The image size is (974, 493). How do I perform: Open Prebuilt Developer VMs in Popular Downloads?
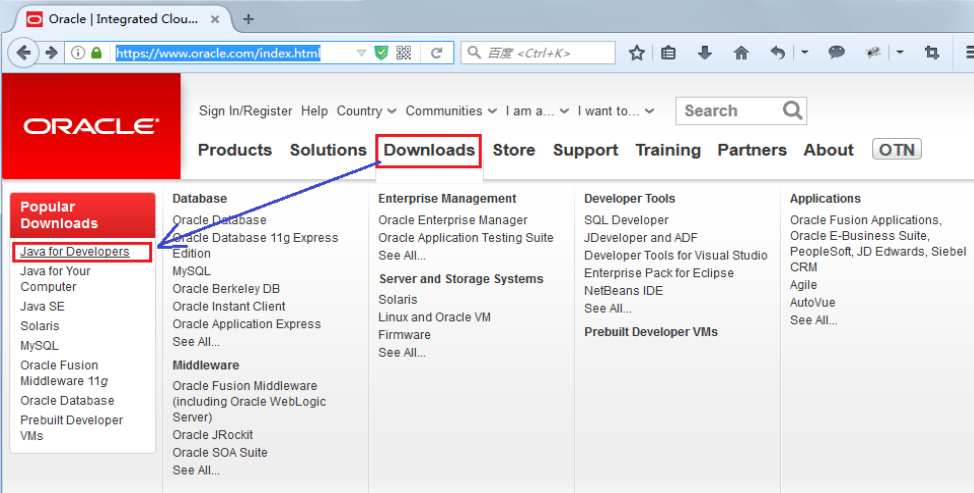pyautogui.click(x=71, y=428)
